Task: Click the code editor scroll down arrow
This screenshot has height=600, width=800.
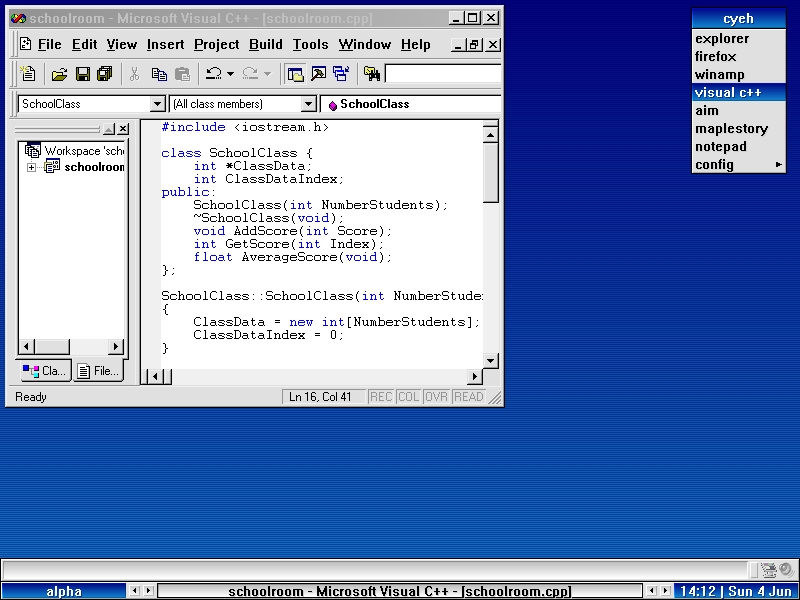Action: (x=490, y=361)
